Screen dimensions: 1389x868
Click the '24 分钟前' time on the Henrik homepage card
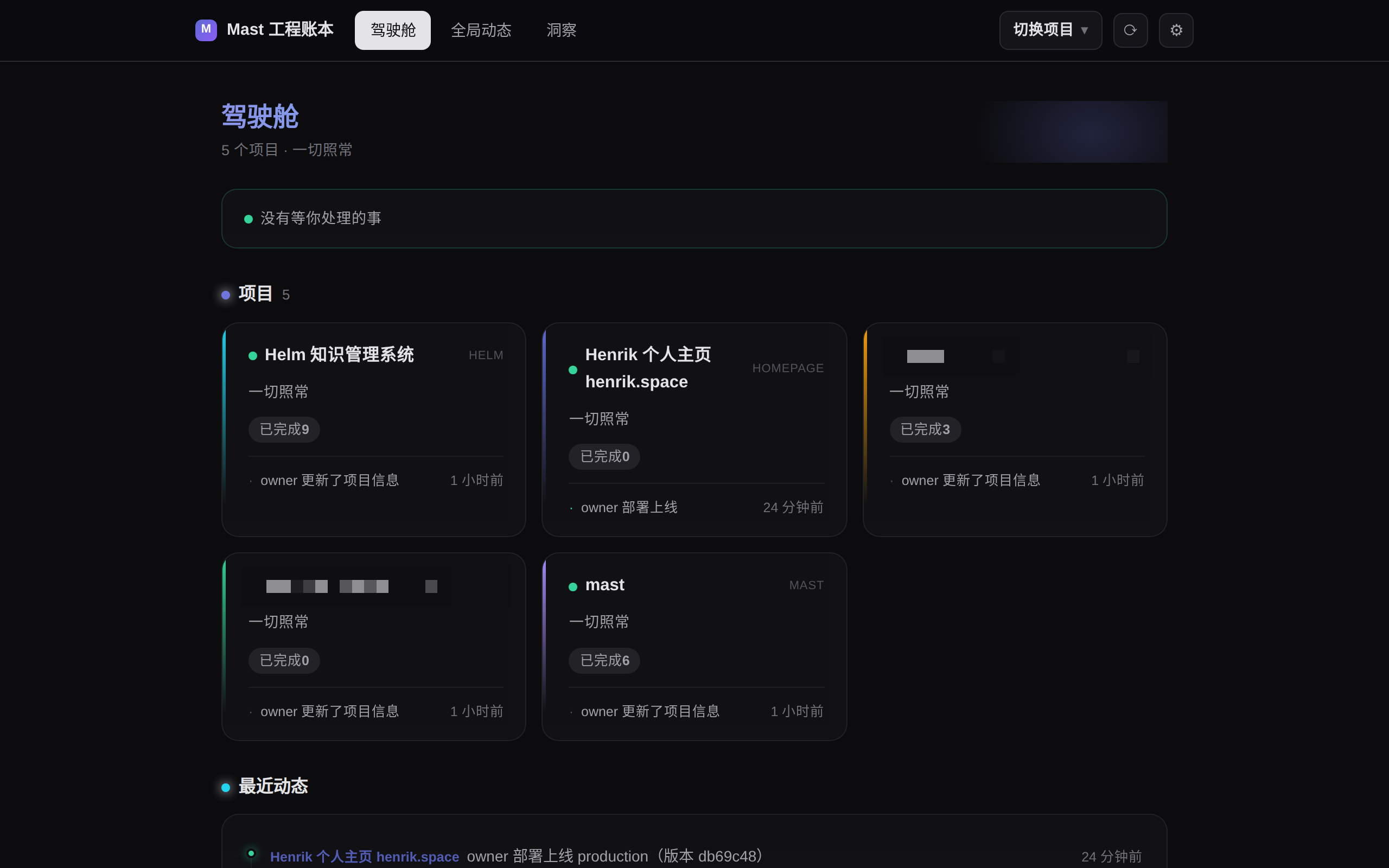pyautogui.click(x=793, y=508)
